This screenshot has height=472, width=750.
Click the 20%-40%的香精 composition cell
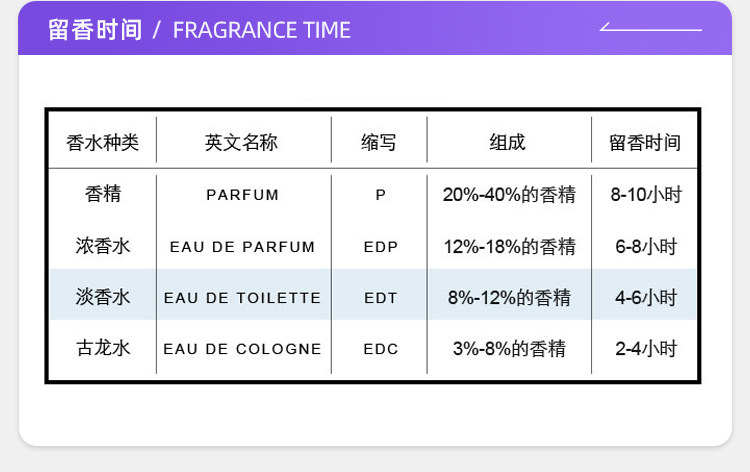click(x=508, y=195)
